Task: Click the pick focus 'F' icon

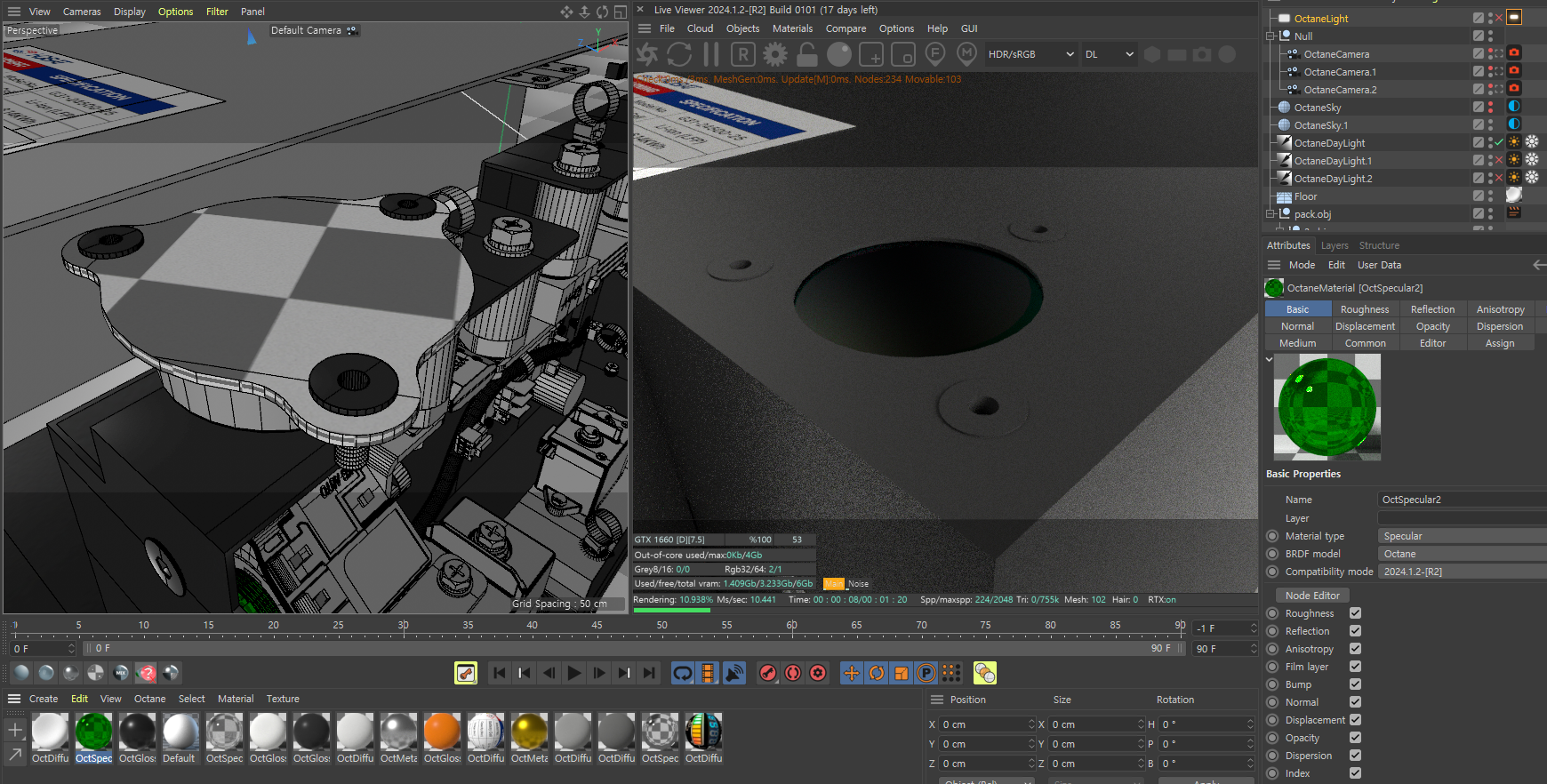Action: point(935,55)
